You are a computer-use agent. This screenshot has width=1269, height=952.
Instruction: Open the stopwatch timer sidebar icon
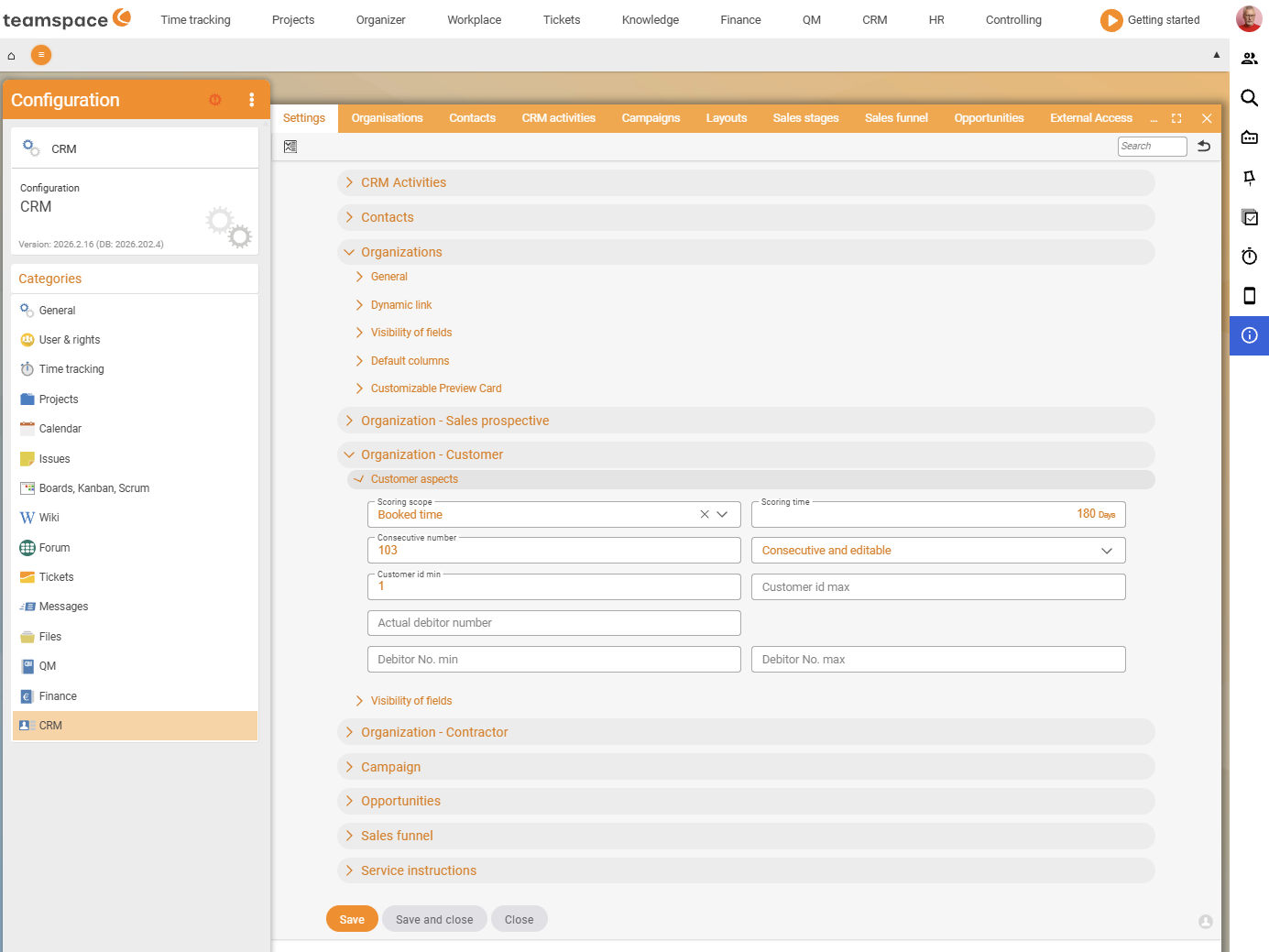[1249, 257]
